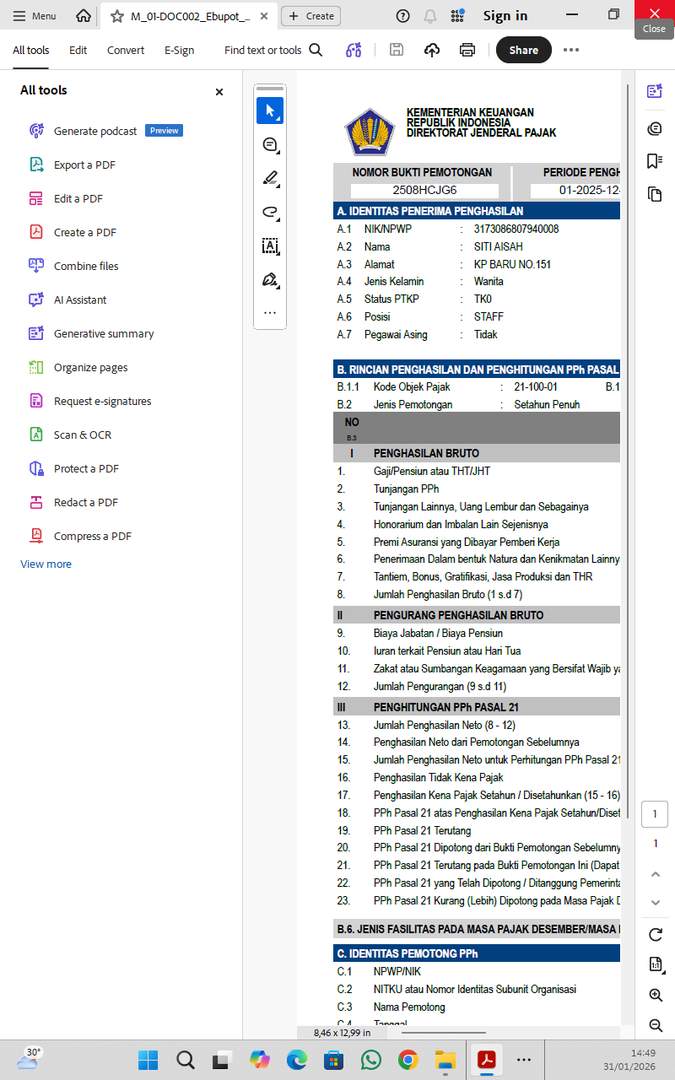This screenshot has height=1080, width=675.
Task: Select the Draw freehand tool
Action: click(270, 212)
